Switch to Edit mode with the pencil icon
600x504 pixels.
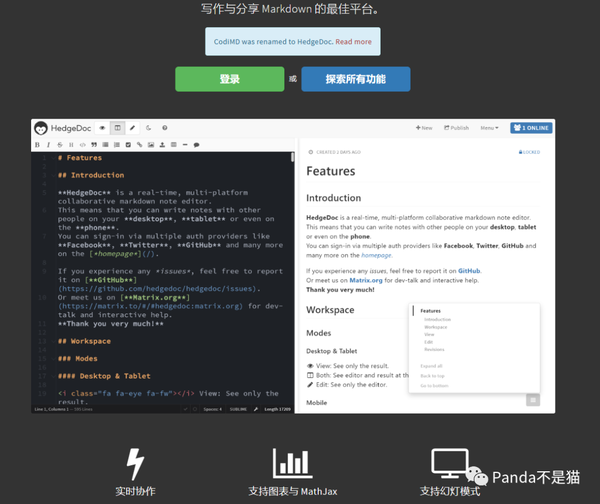[132, 128]
